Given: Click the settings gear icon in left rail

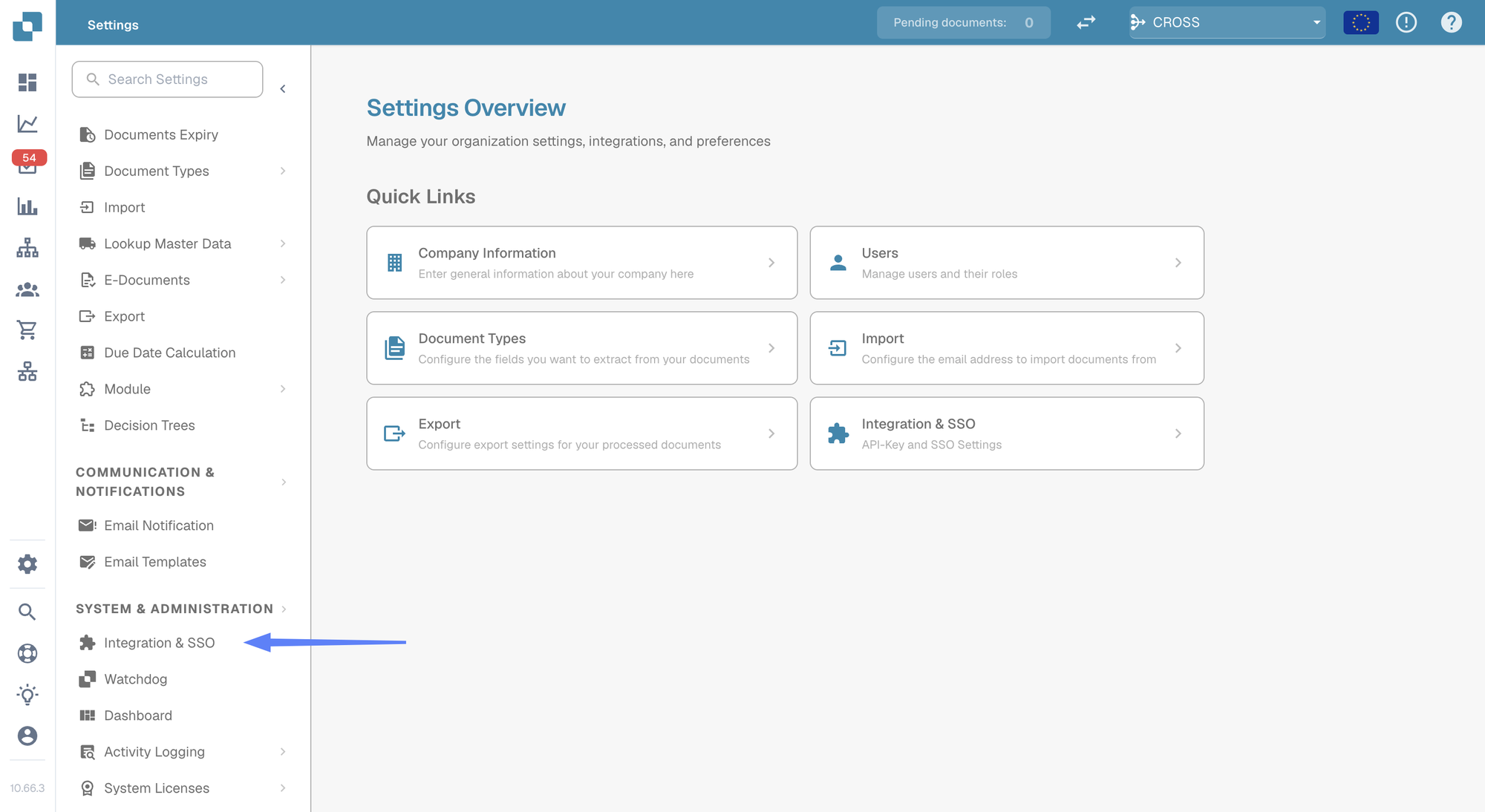Looking at the screenshot, I should pos(27,564).
